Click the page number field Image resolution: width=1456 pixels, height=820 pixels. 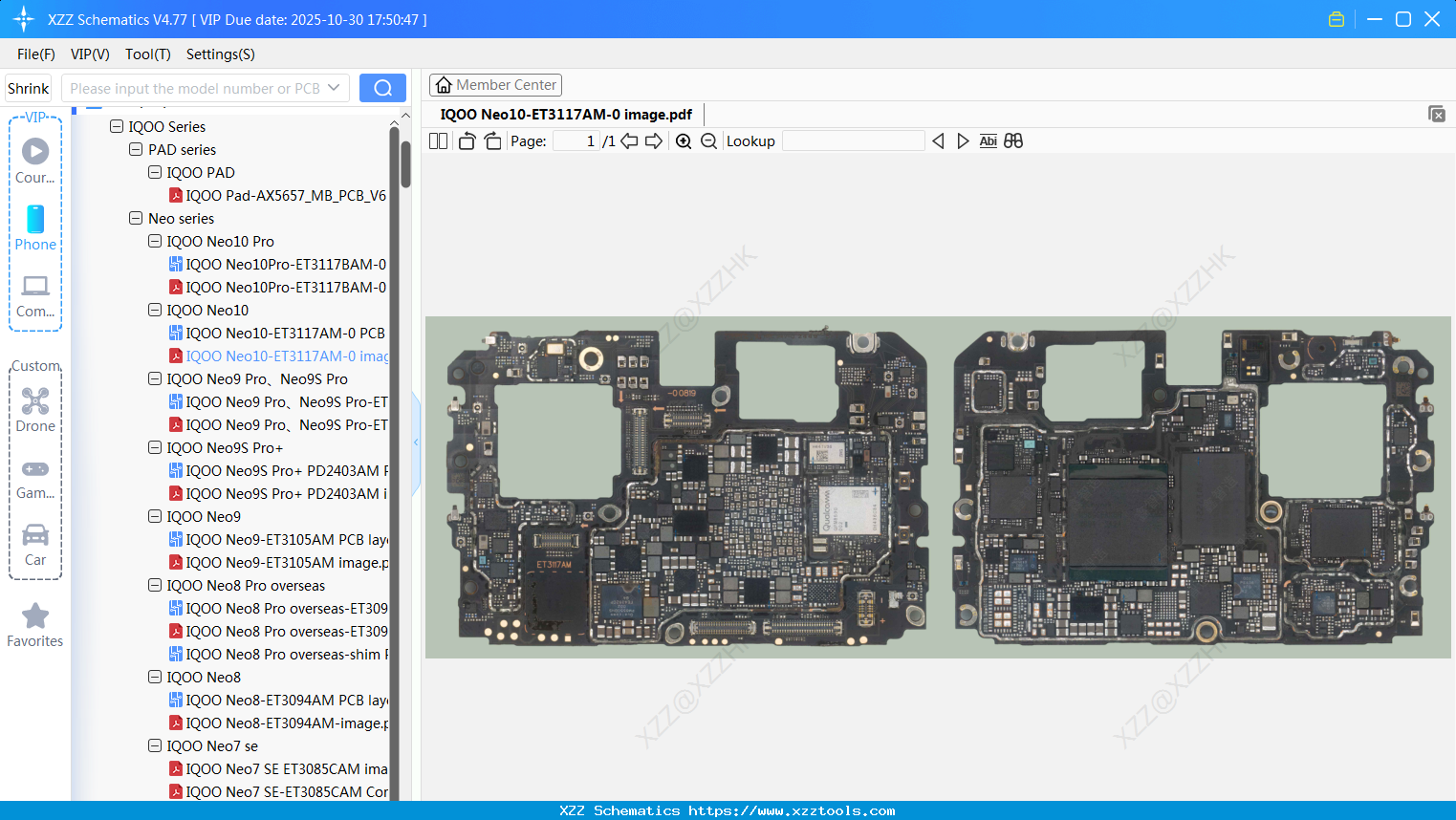[x=576, y=140]
